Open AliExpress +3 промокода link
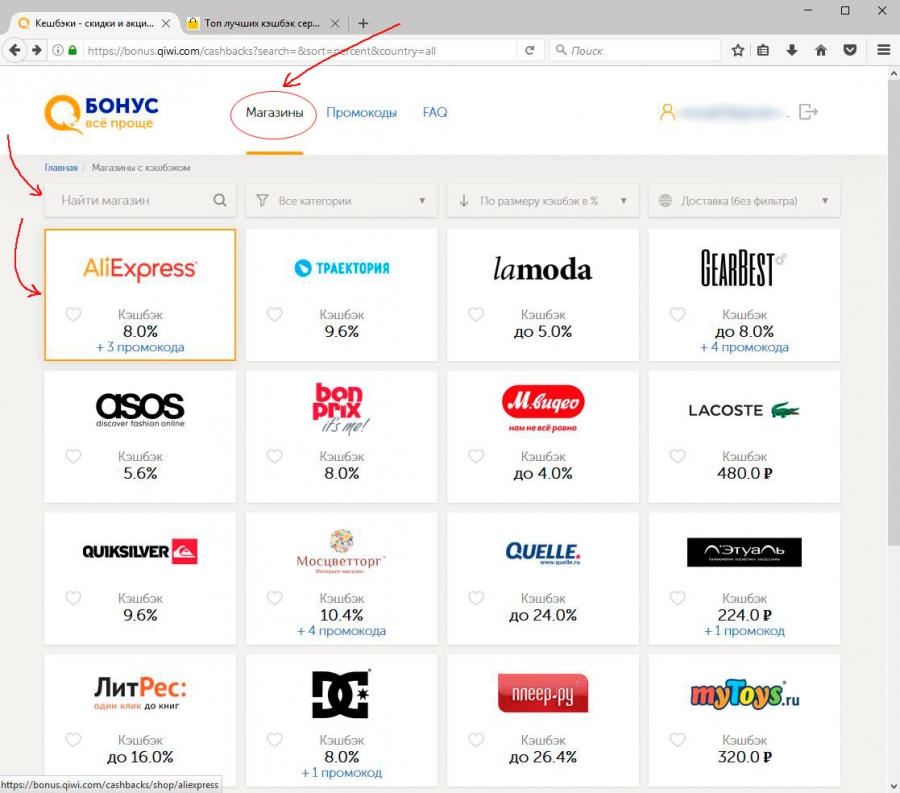The image size is (900, 793). pyautogui.click(x=140, y=347)
